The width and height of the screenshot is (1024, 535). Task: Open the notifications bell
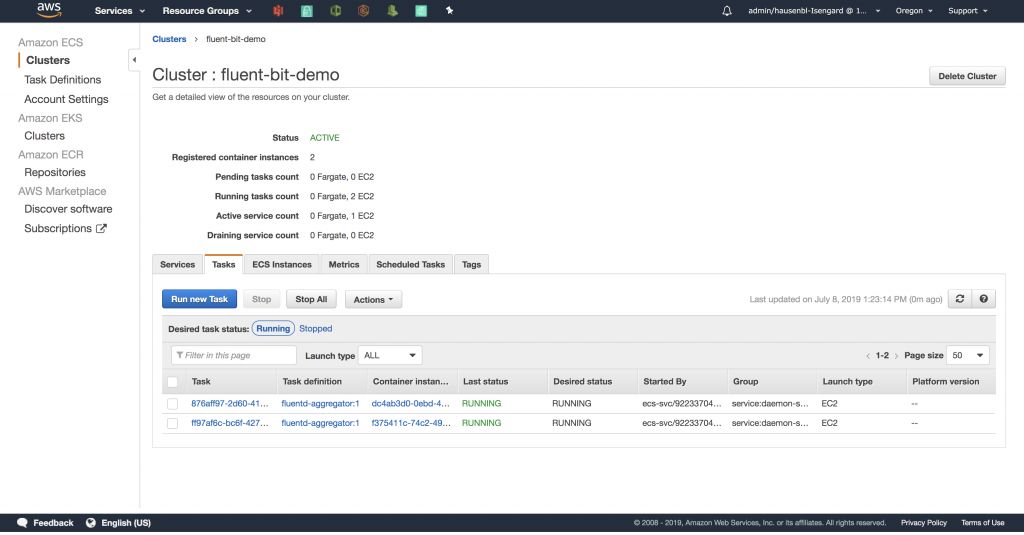point(727,11)
